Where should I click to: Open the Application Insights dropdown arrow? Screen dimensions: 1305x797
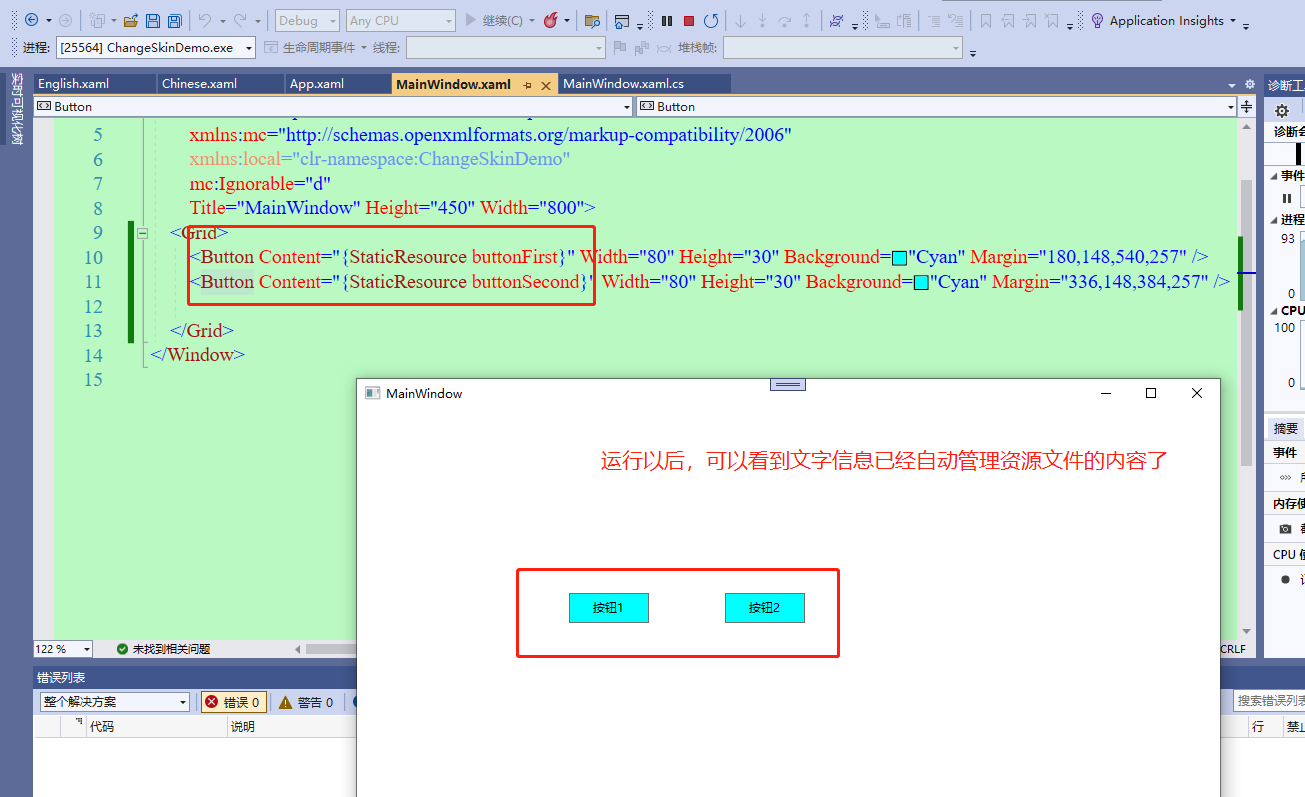click(x=1232, y=21)
